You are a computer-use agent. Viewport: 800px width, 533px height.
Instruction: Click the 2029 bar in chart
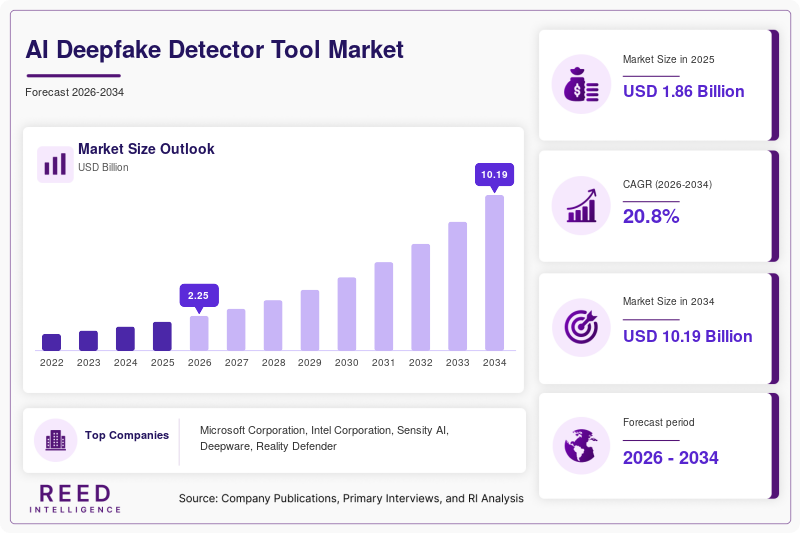tap(310, 320)
